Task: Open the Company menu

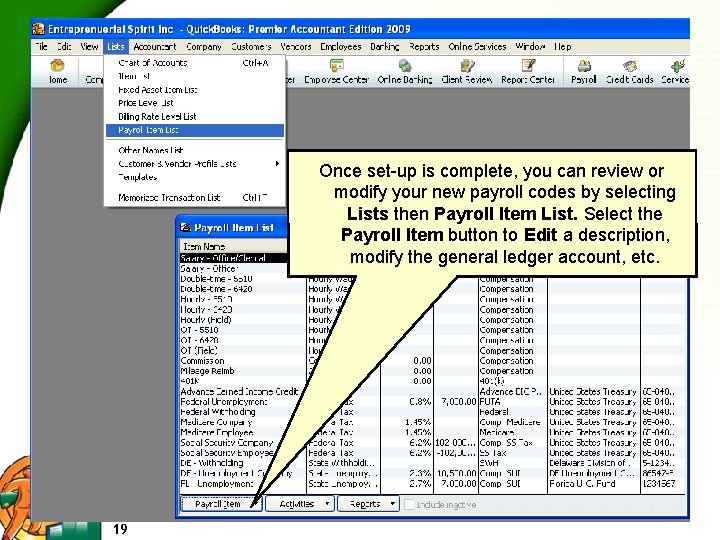Action: click(204, 46)
